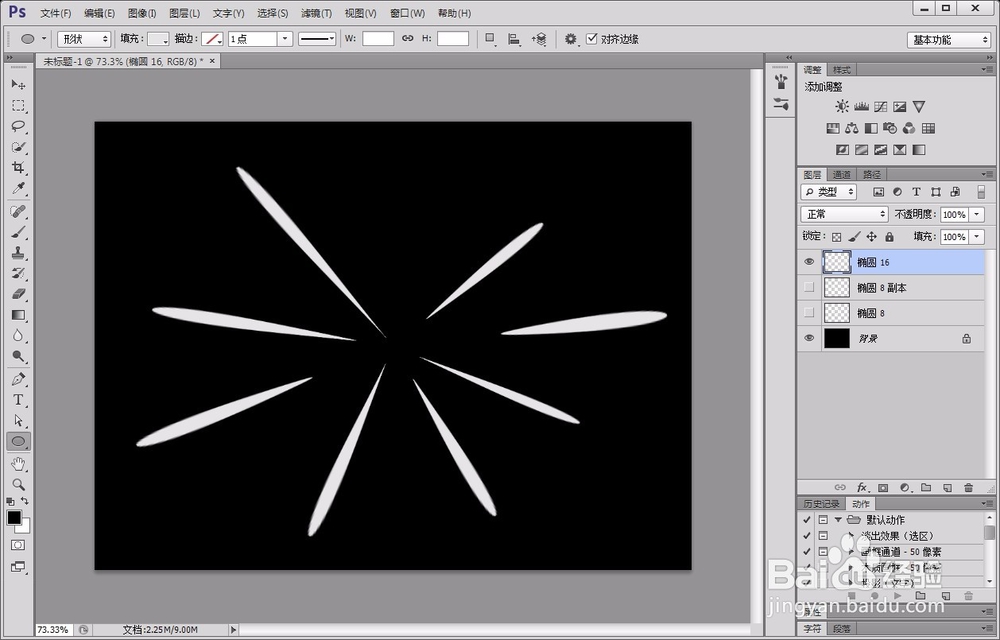Create a new group folder icon
Image resolution: width=1000 pixels, height=640 pixels.
pyautogui.click(x=926, y=488)
